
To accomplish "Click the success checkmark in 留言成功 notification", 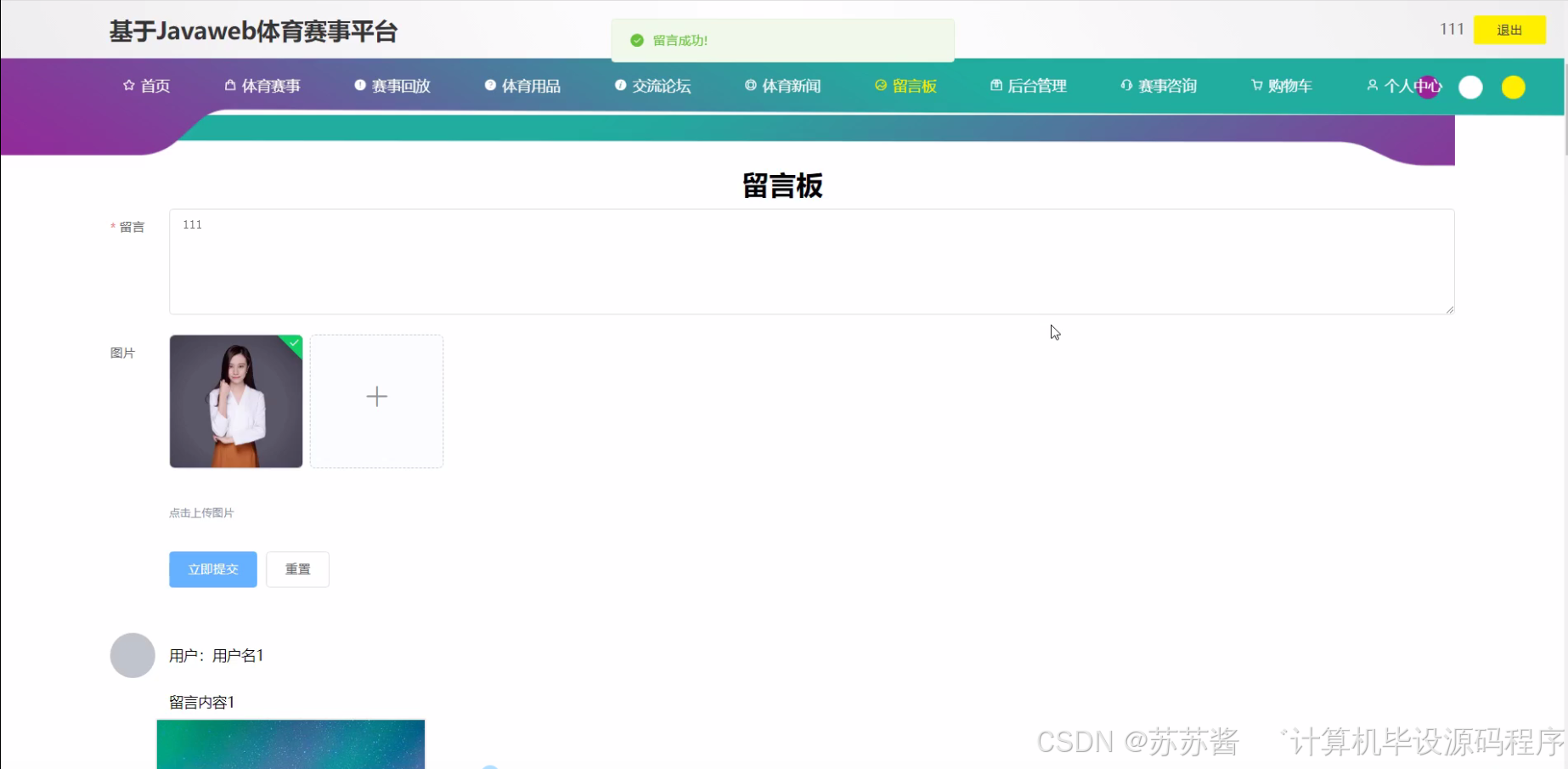I will tap(636, 39).
